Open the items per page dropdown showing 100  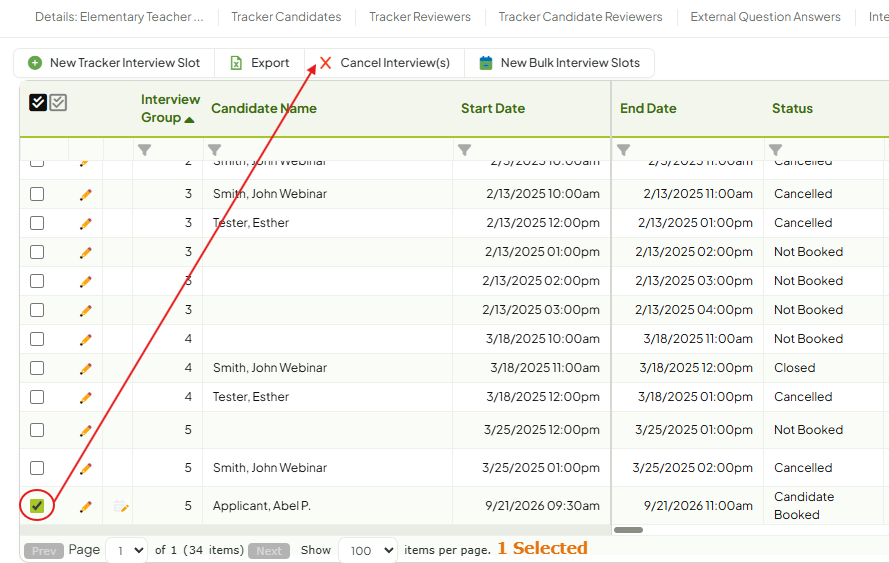coord(368,550)
